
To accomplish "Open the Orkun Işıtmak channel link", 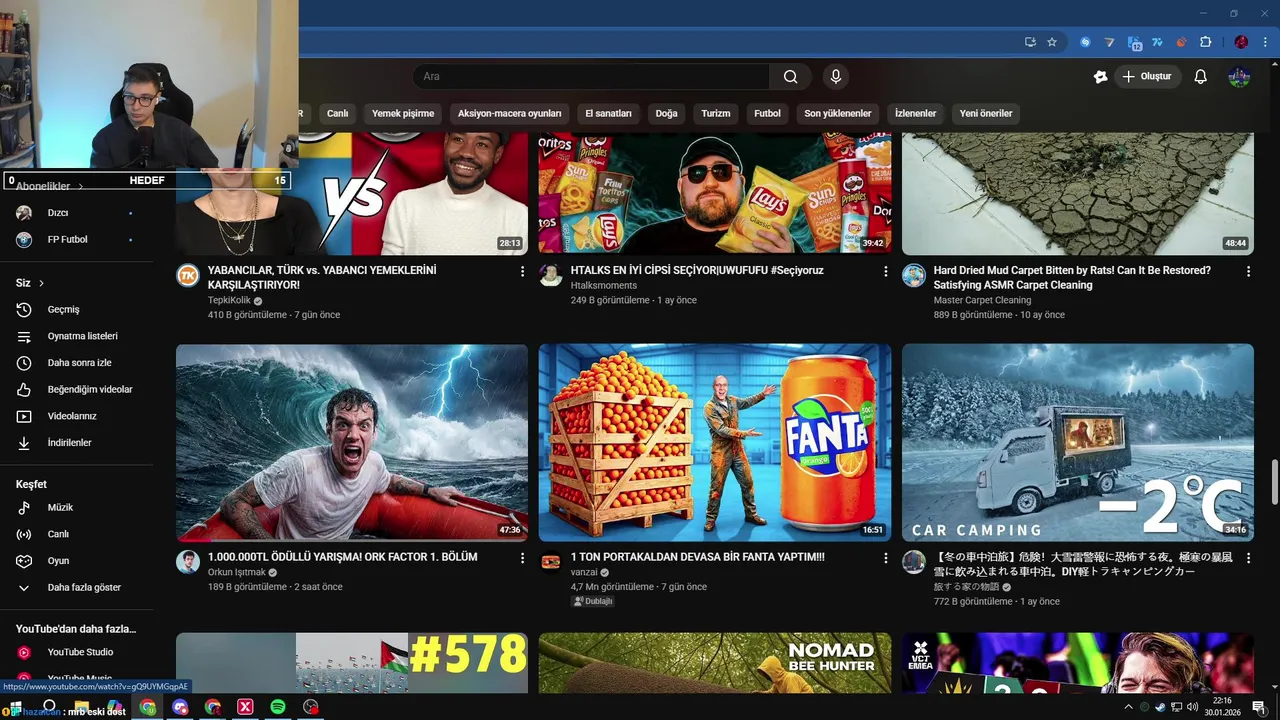I will tap(237, 572).
